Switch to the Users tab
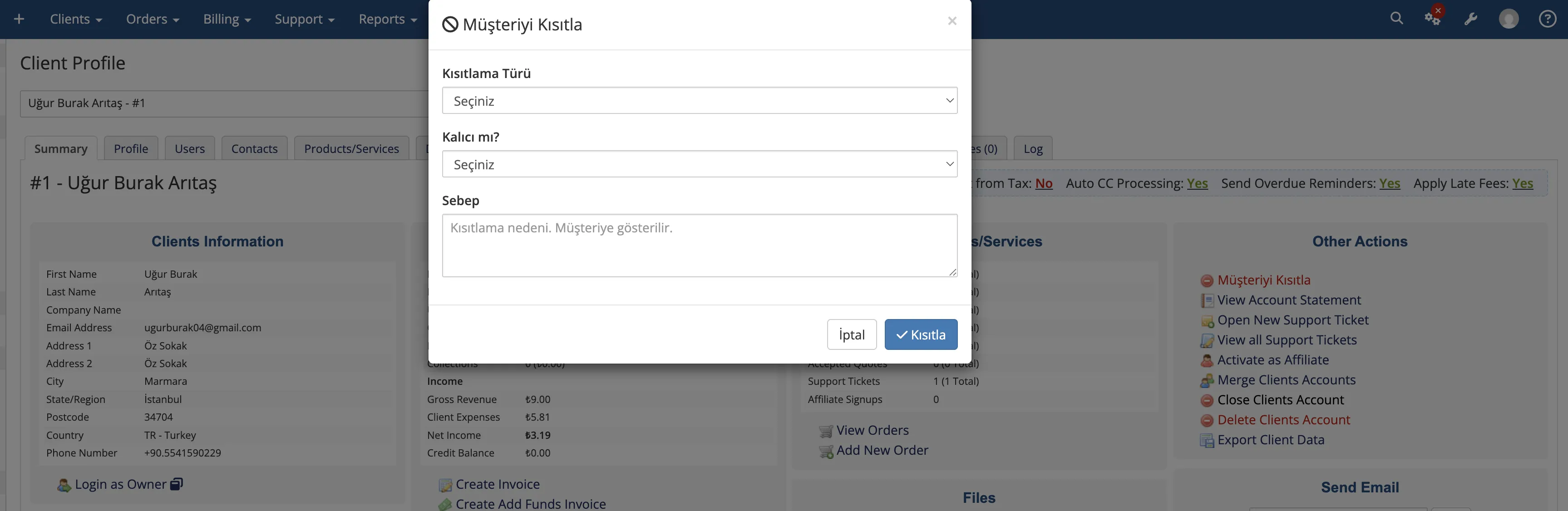1568x511 pixels. pyautogui.click(x=190, y=148)
